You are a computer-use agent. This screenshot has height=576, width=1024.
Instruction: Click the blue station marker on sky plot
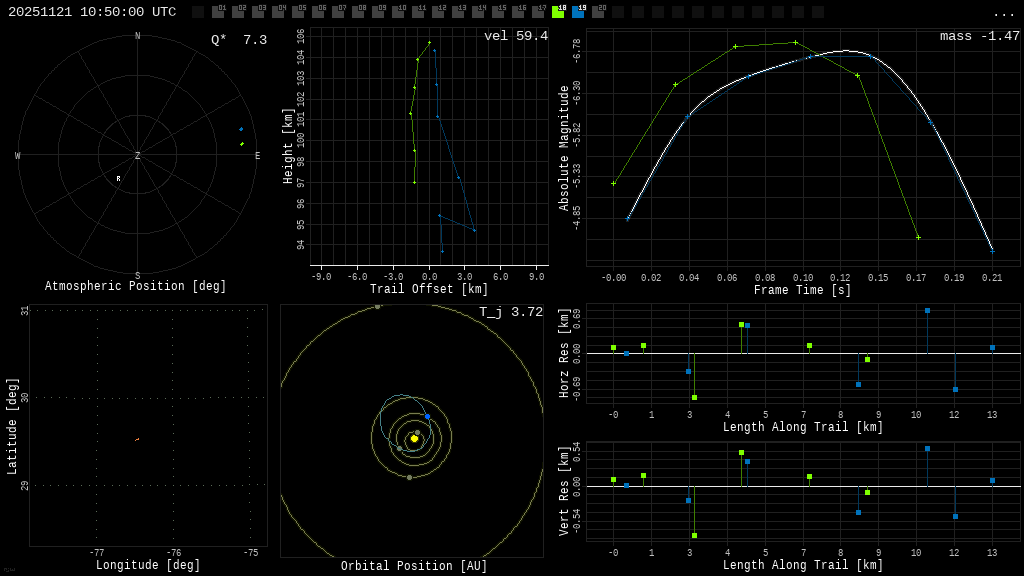tap(241, 129)
